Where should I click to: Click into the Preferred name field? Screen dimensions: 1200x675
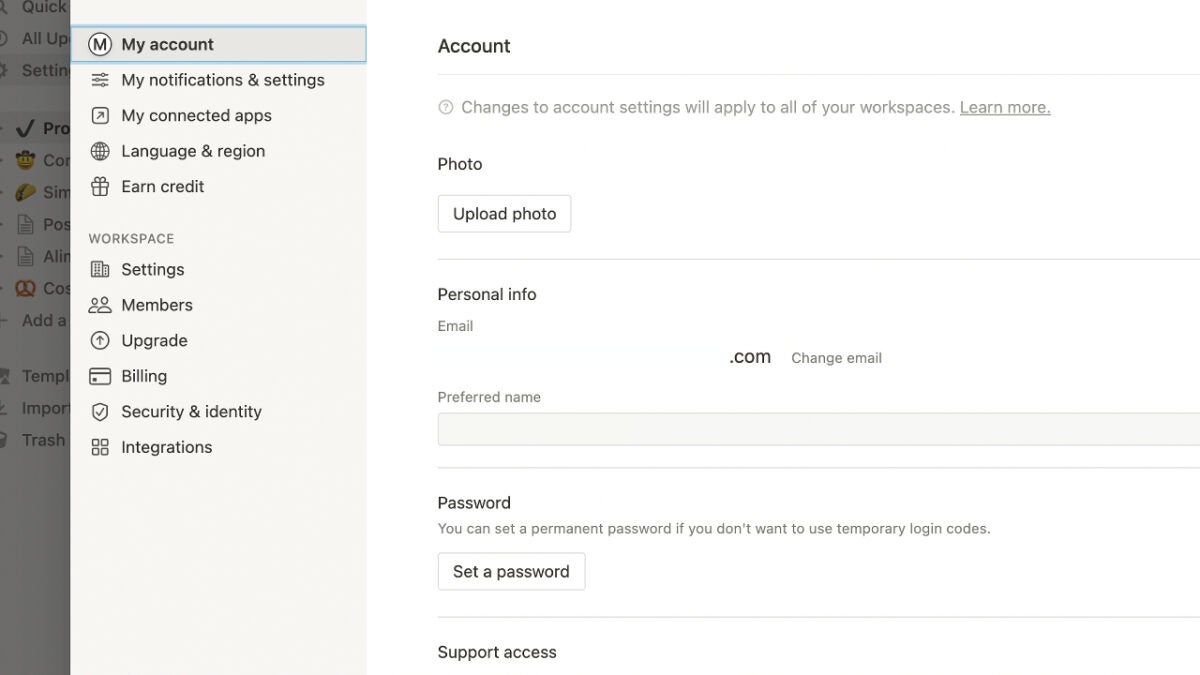point(819,429)
